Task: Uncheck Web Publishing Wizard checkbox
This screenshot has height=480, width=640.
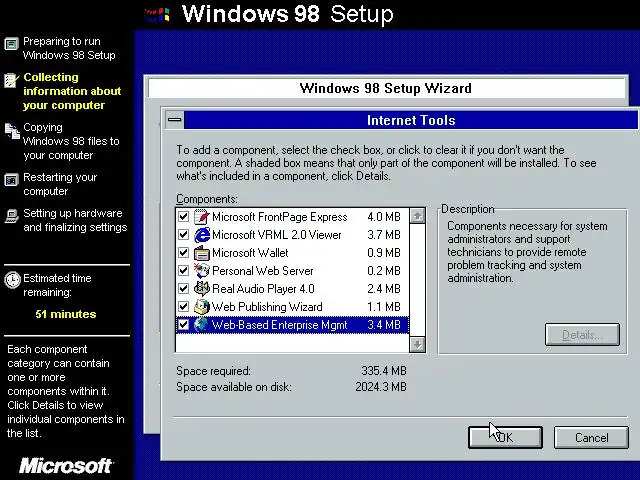Action: click(183, 307)
